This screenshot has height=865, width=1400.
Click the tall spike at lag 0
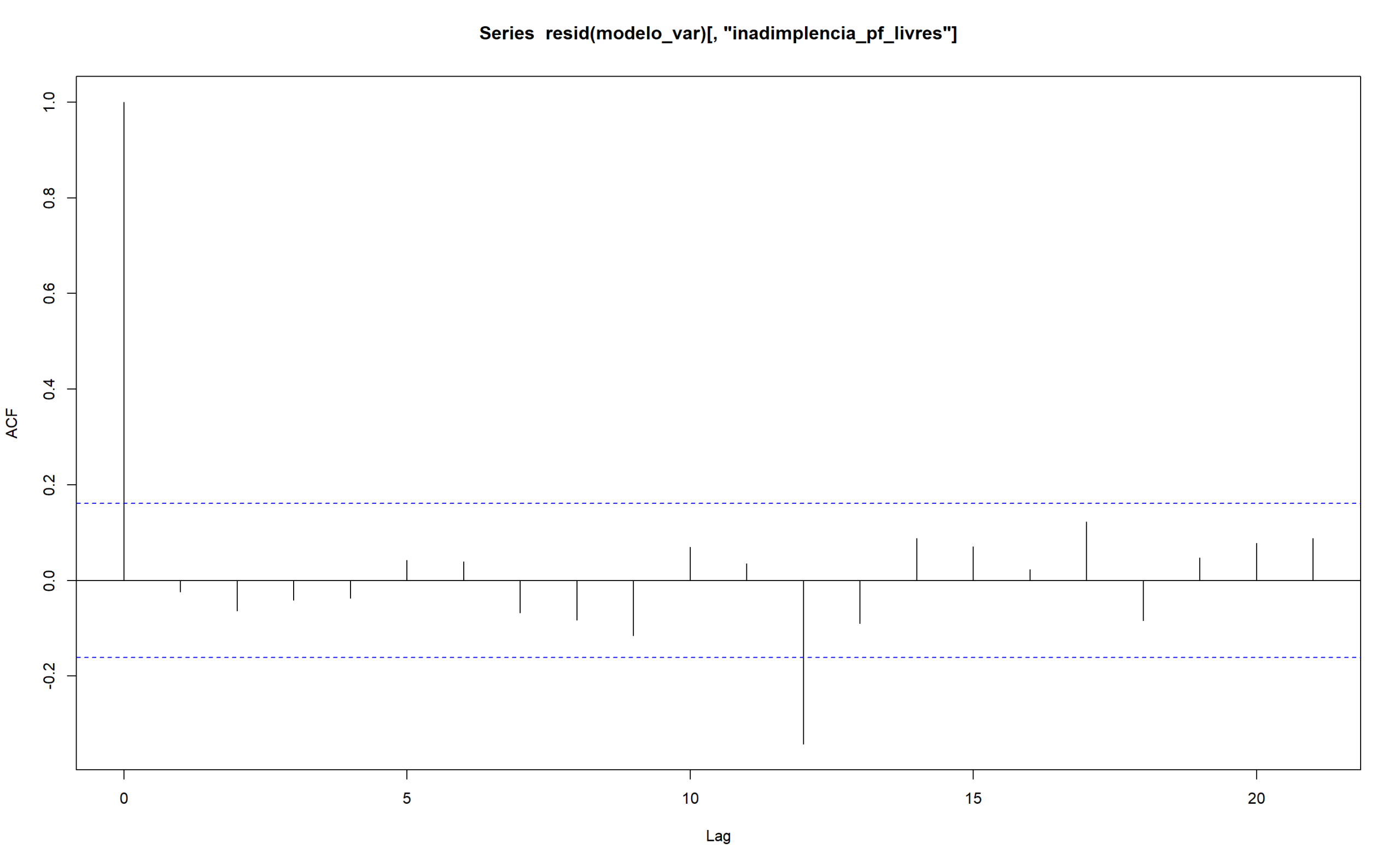tap(124, 343)
